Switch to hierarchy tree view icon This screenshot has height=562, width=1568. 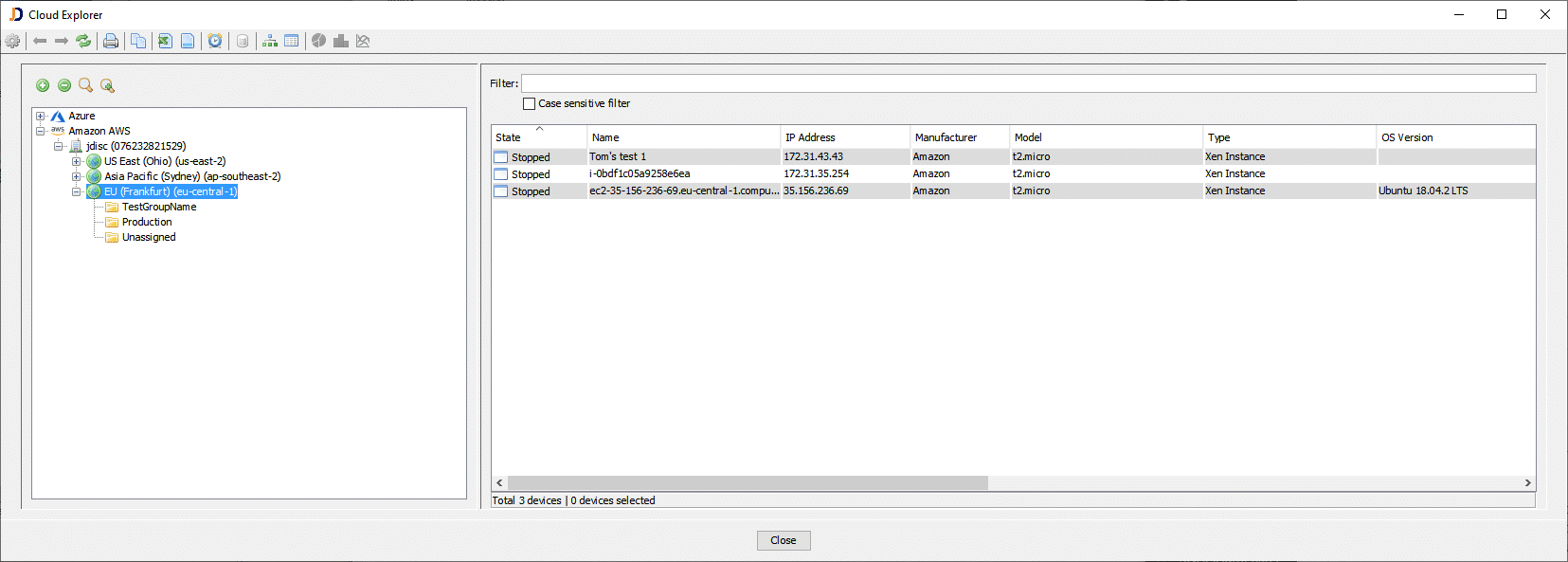pos(270,41)
